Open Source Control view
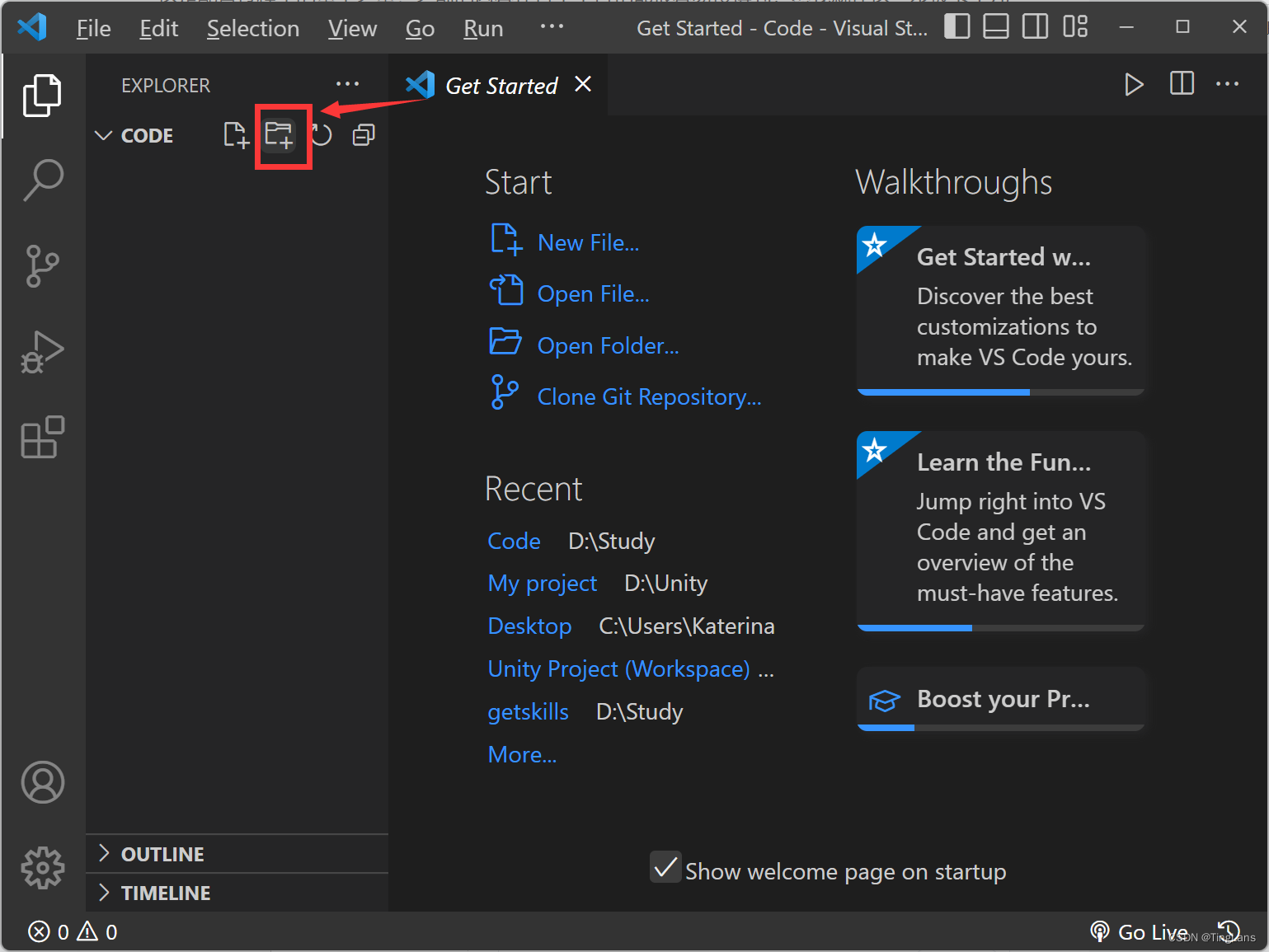This screenshot has width=1269, height=952. 42,265
